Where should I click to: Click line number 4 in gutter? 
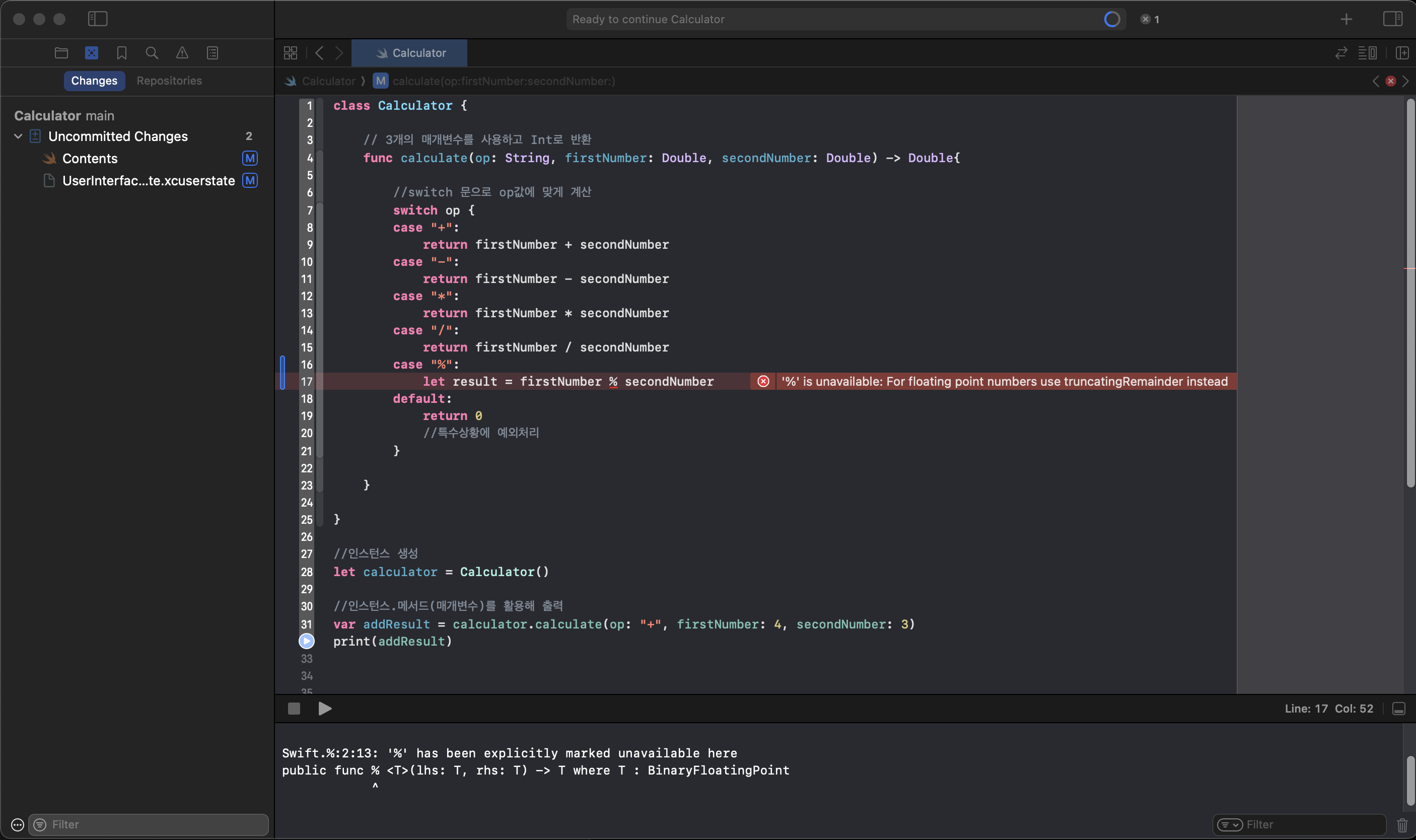pos(310,158)
